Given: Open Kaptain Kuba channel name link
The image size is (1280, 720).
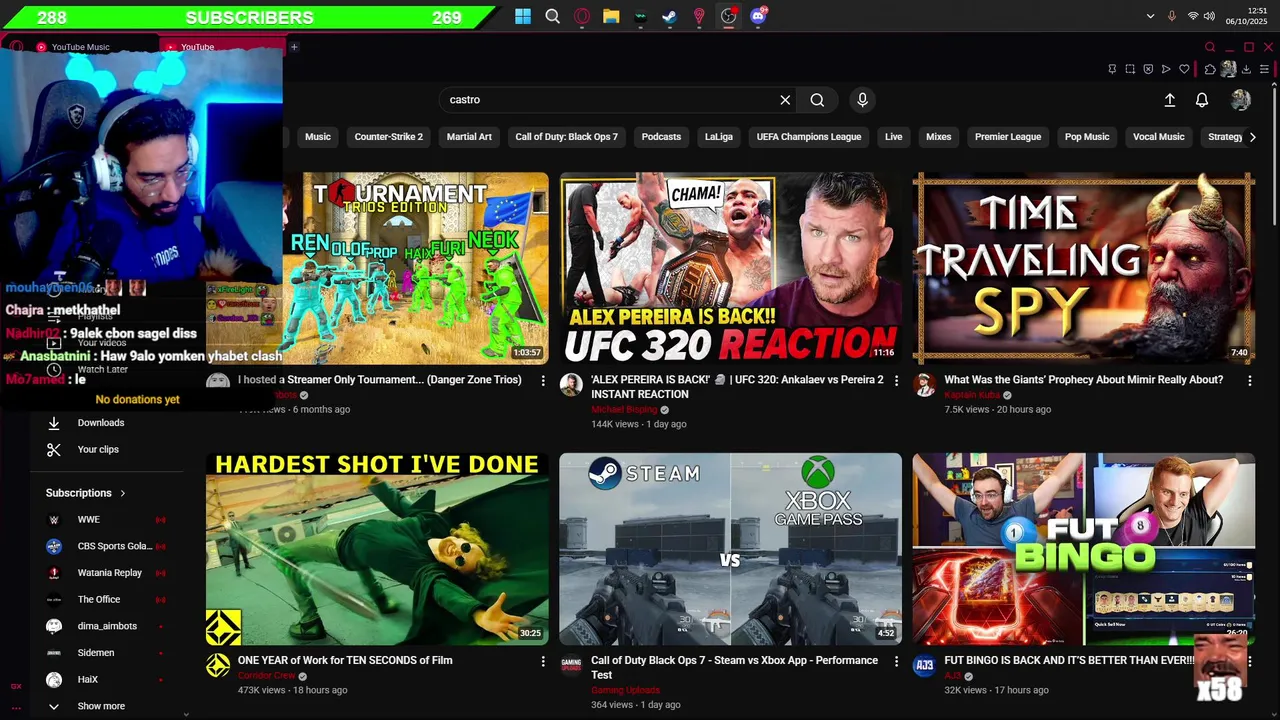Looking at the screenshot, I should [x=972, y=395].
